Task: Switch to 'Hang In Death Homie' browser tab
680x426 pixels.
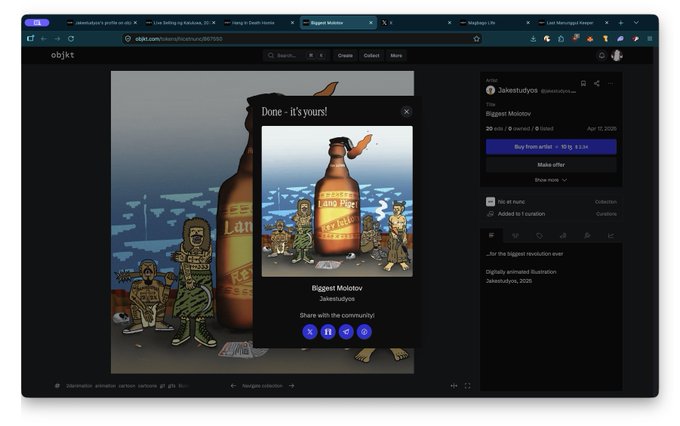Action: tap(258, 23)
